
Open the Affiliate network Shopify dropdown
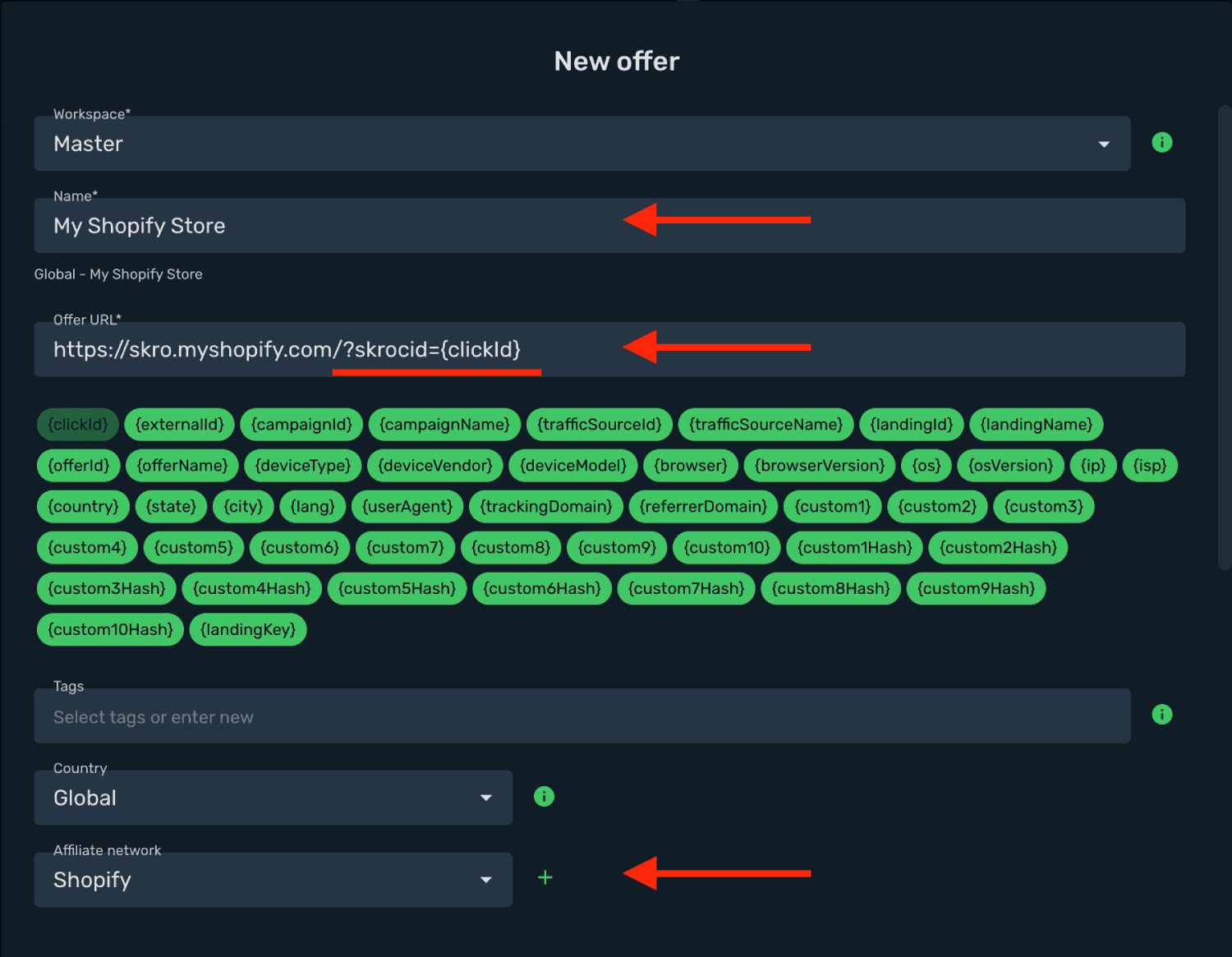click(x=274, y=880)
